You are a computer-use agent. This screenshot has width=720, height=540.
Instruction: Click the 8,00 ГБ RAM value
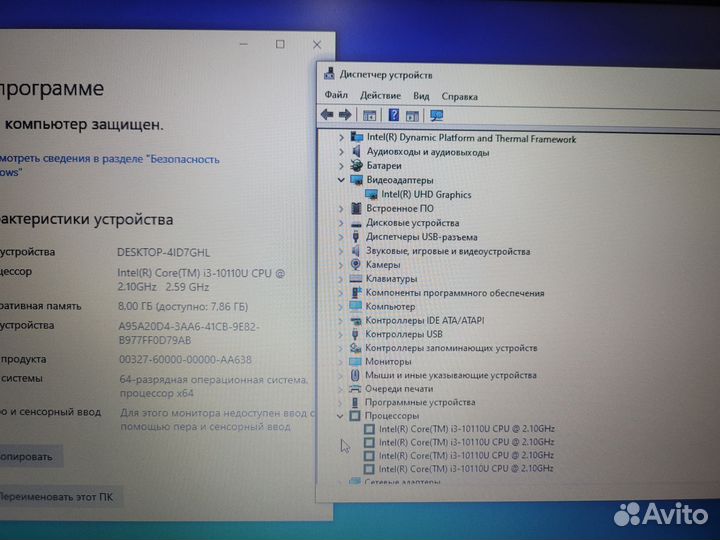point(183,307)
